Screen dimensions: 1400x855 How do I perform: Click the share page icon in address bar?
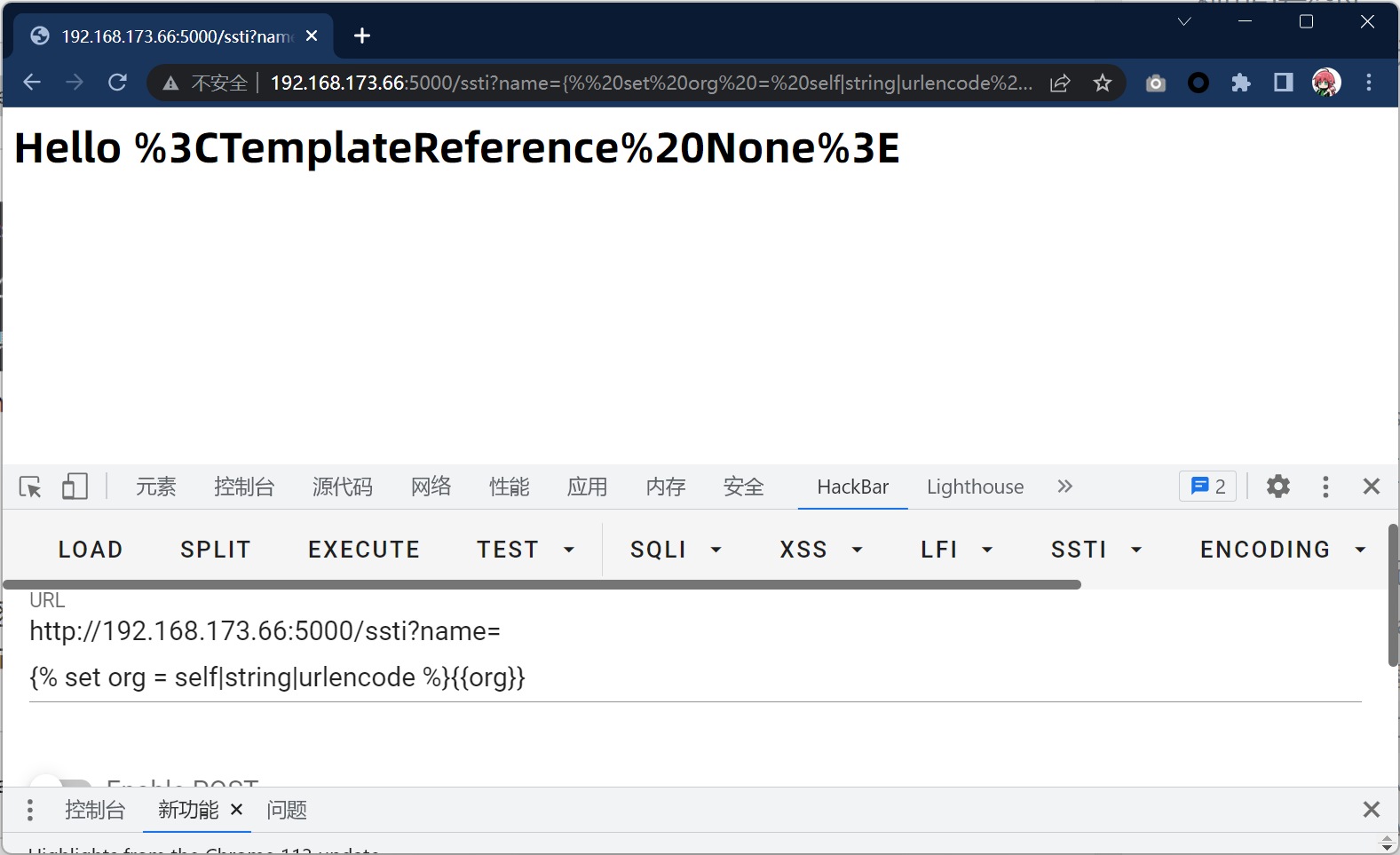[x=1060, y=83]
